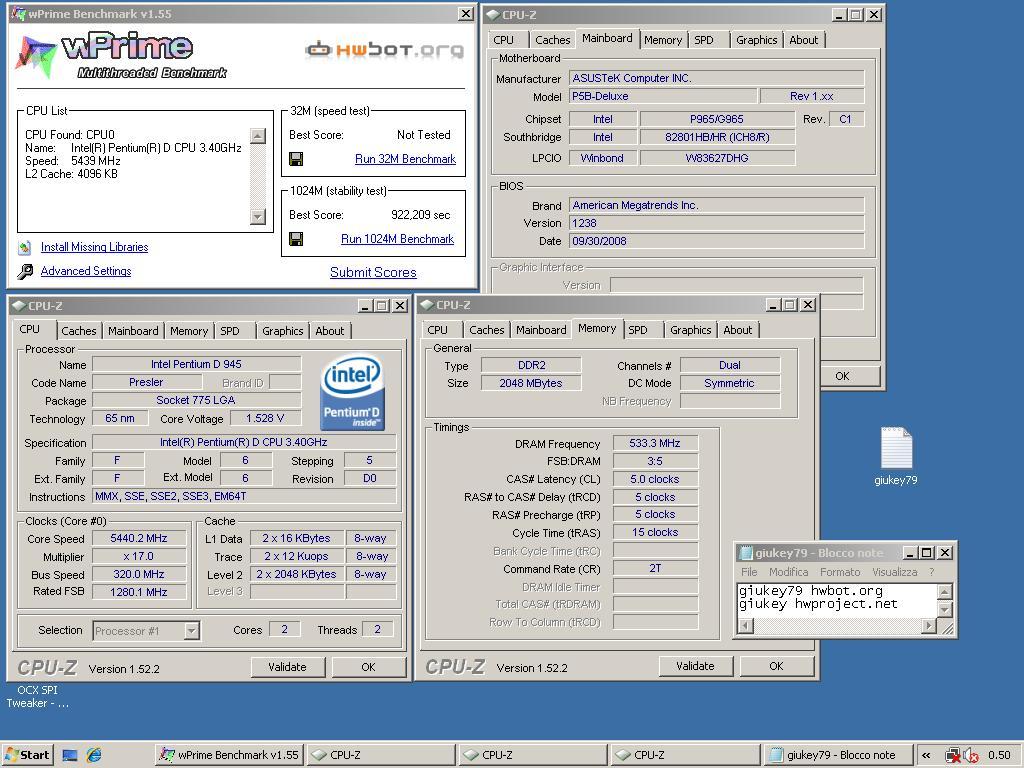Image resolution: width=1024 pixels, height=768 pixels.
Task: Open SPD tab in Mainboard CPU-Z window
Action: 704,40
